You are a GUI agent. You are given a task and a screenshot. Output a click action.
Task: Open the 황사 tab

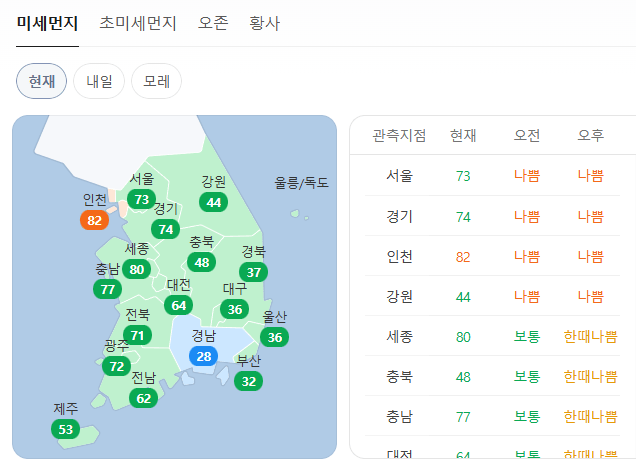click(x=265, y=22)
